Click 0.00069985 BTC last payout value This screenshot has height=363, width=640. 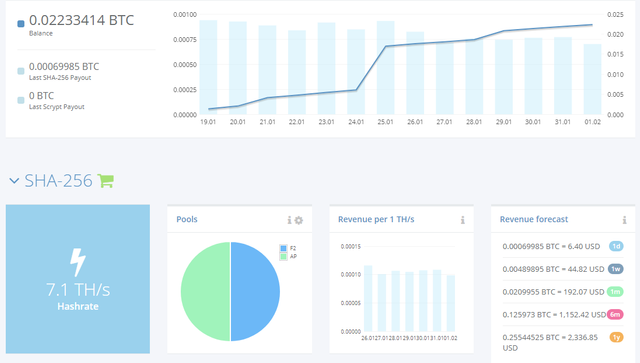click(64, 67)
